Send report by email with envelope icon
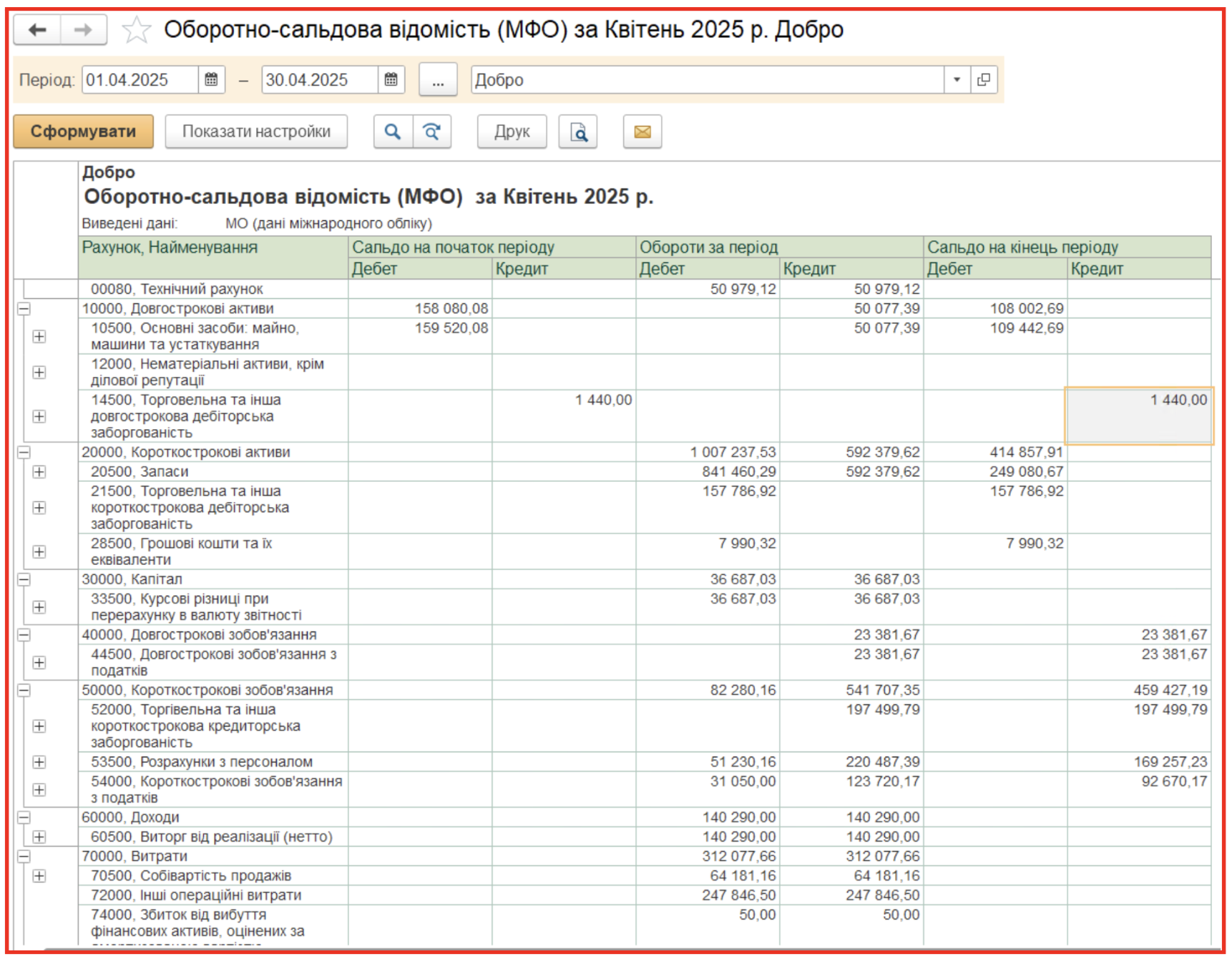This screenshot has height=964, width=1232. [x=642, y=132]
